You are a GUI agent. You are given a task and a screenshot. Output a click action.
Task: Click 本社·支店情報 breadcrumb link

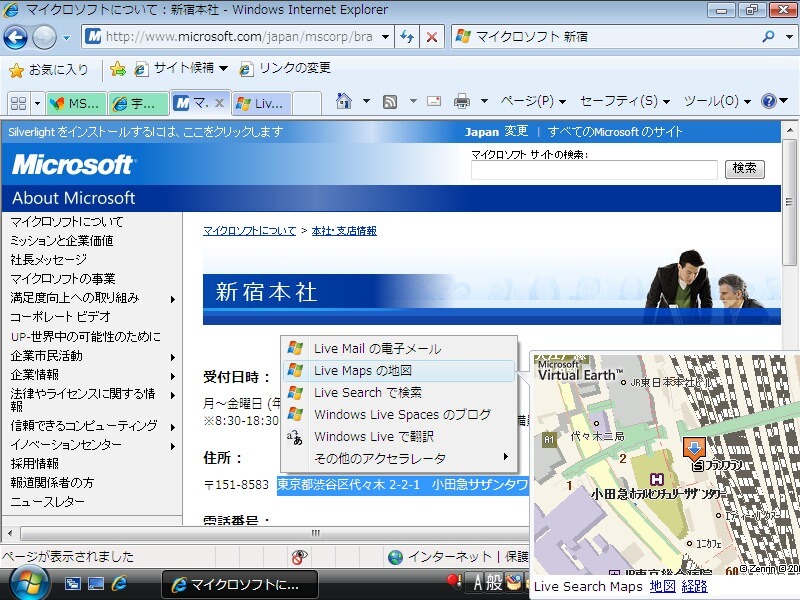point(344,231)
